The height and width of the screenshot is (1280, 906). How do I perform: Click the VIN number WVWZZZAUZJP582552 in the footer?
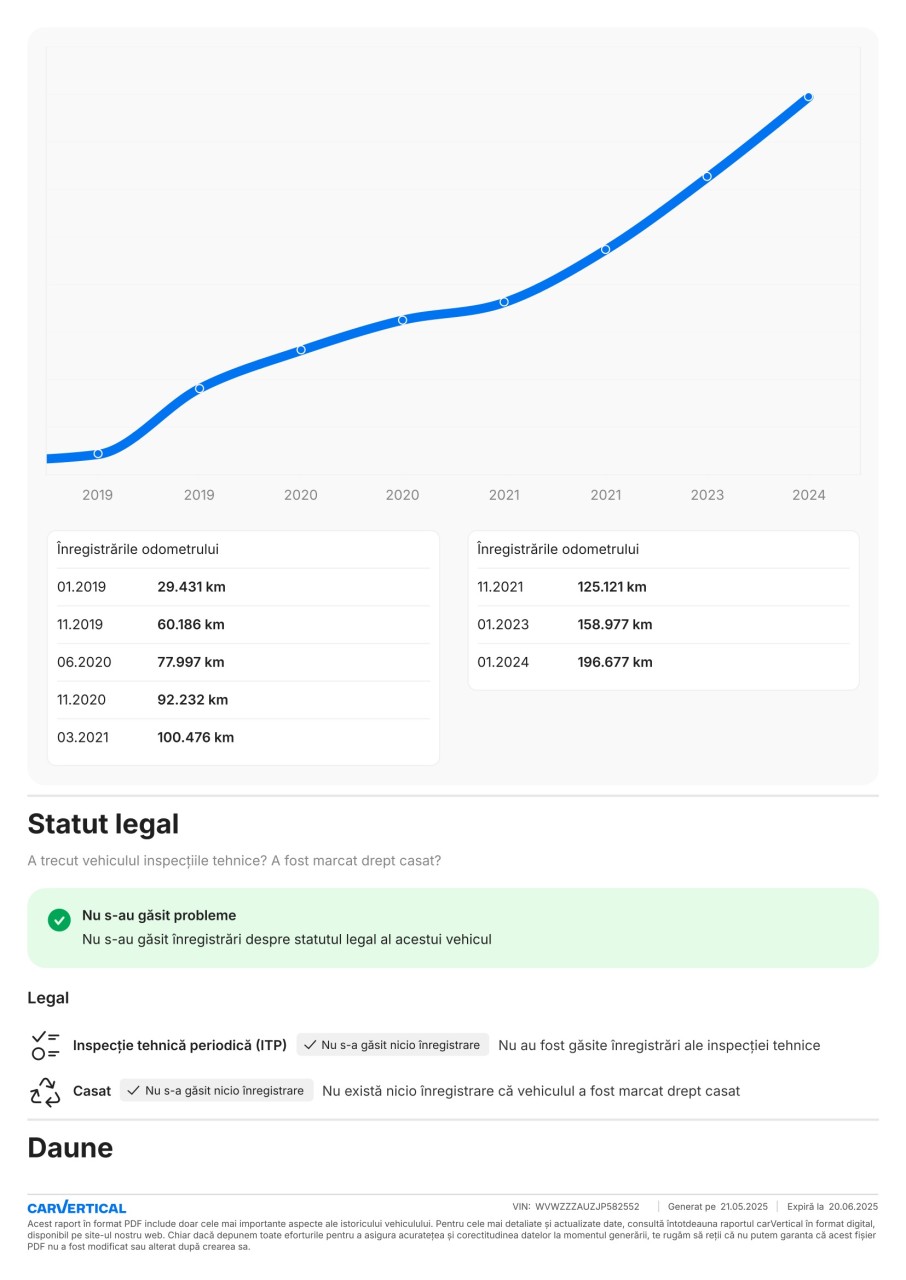pos(588,1207)
